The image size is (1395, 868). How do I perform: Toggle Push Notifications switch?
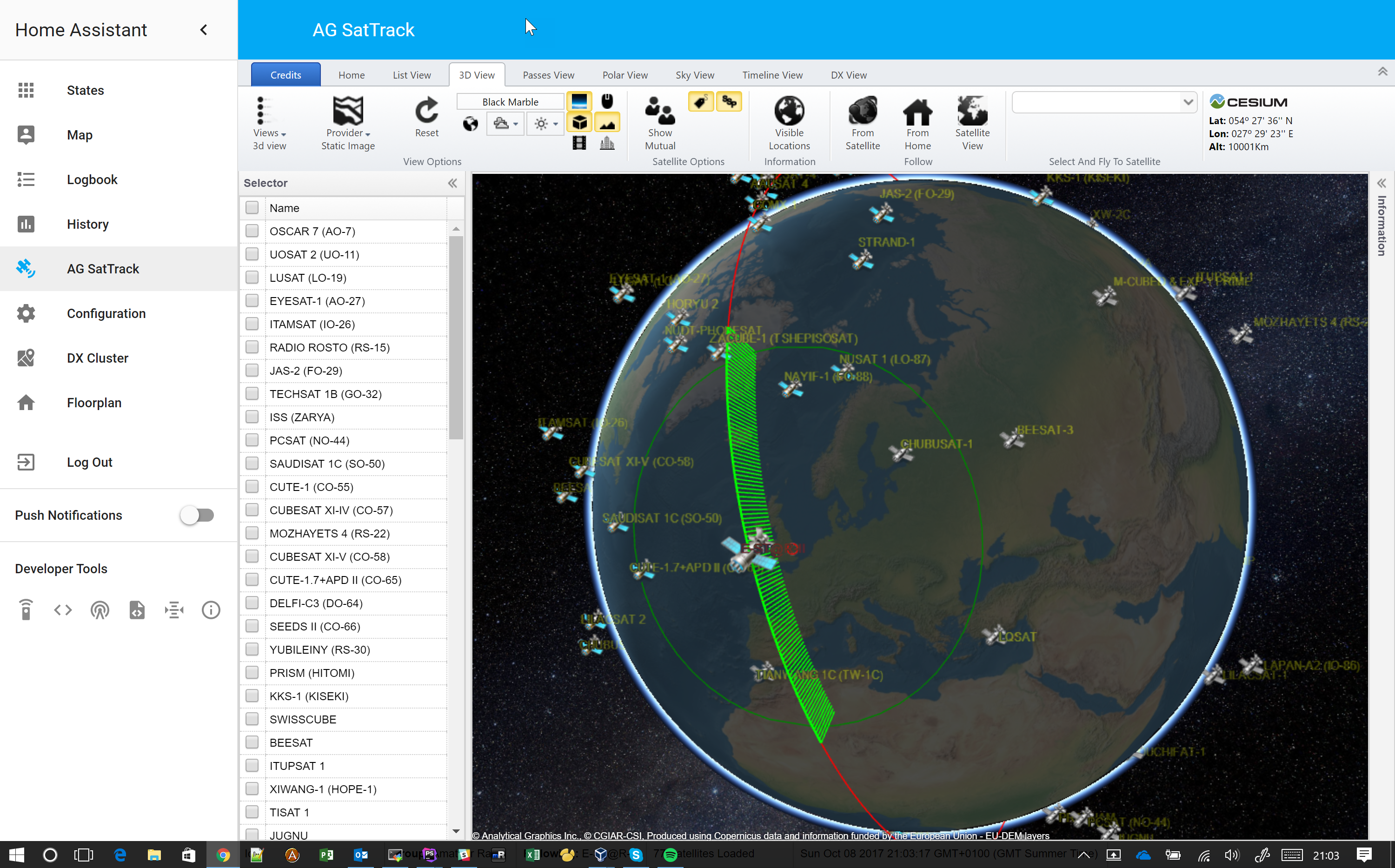[196, 515]
